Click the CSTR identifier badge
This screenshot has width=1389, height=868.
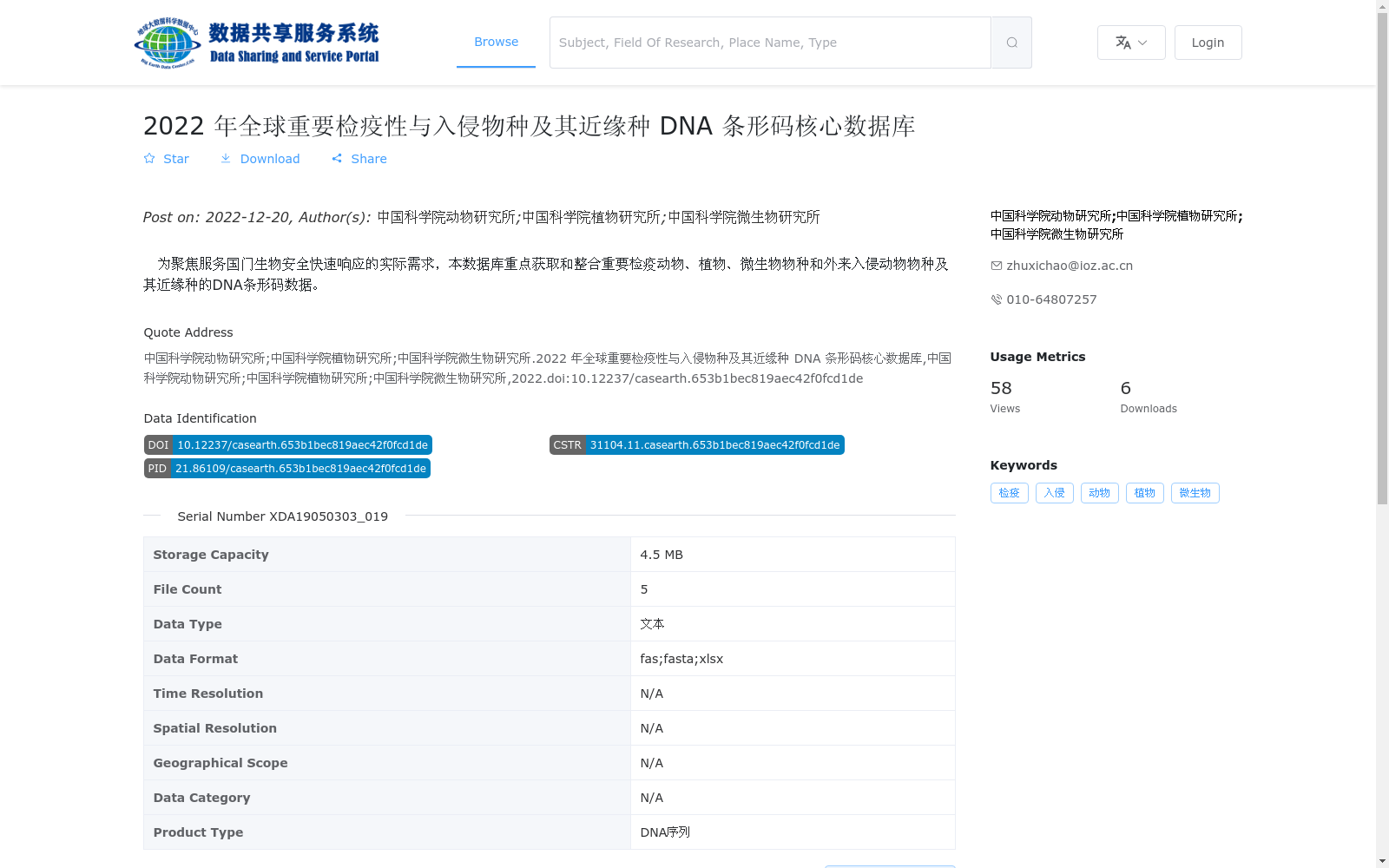click(697, 445)
